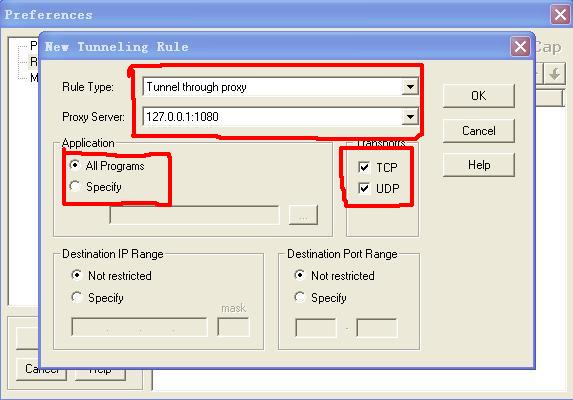The image size is (573, 400).
Task: Close the New Tunneling Rule dialog
Action: [x=520, y=47]
